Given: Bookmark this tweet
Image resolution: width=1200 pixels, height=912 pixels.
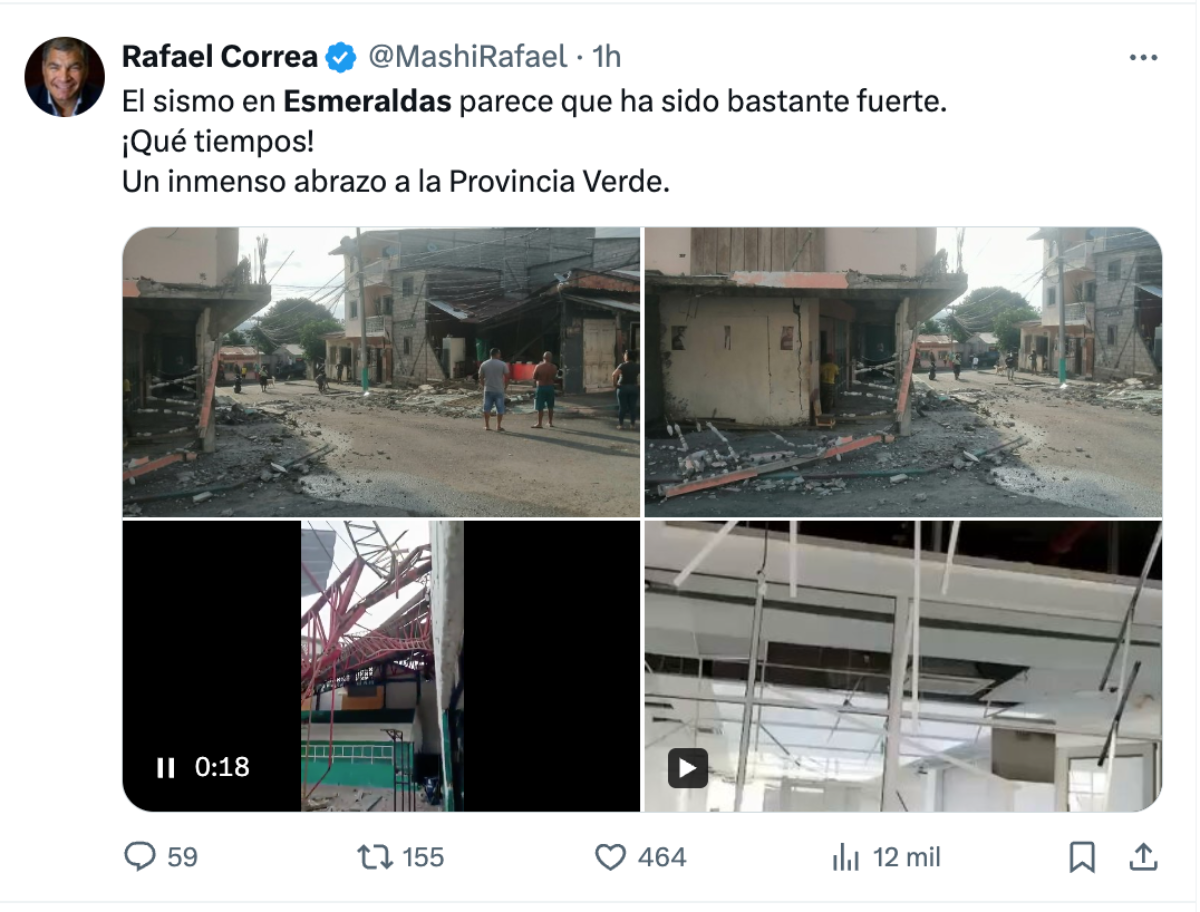Looking at the screenshot, I should coord(1082,857).
